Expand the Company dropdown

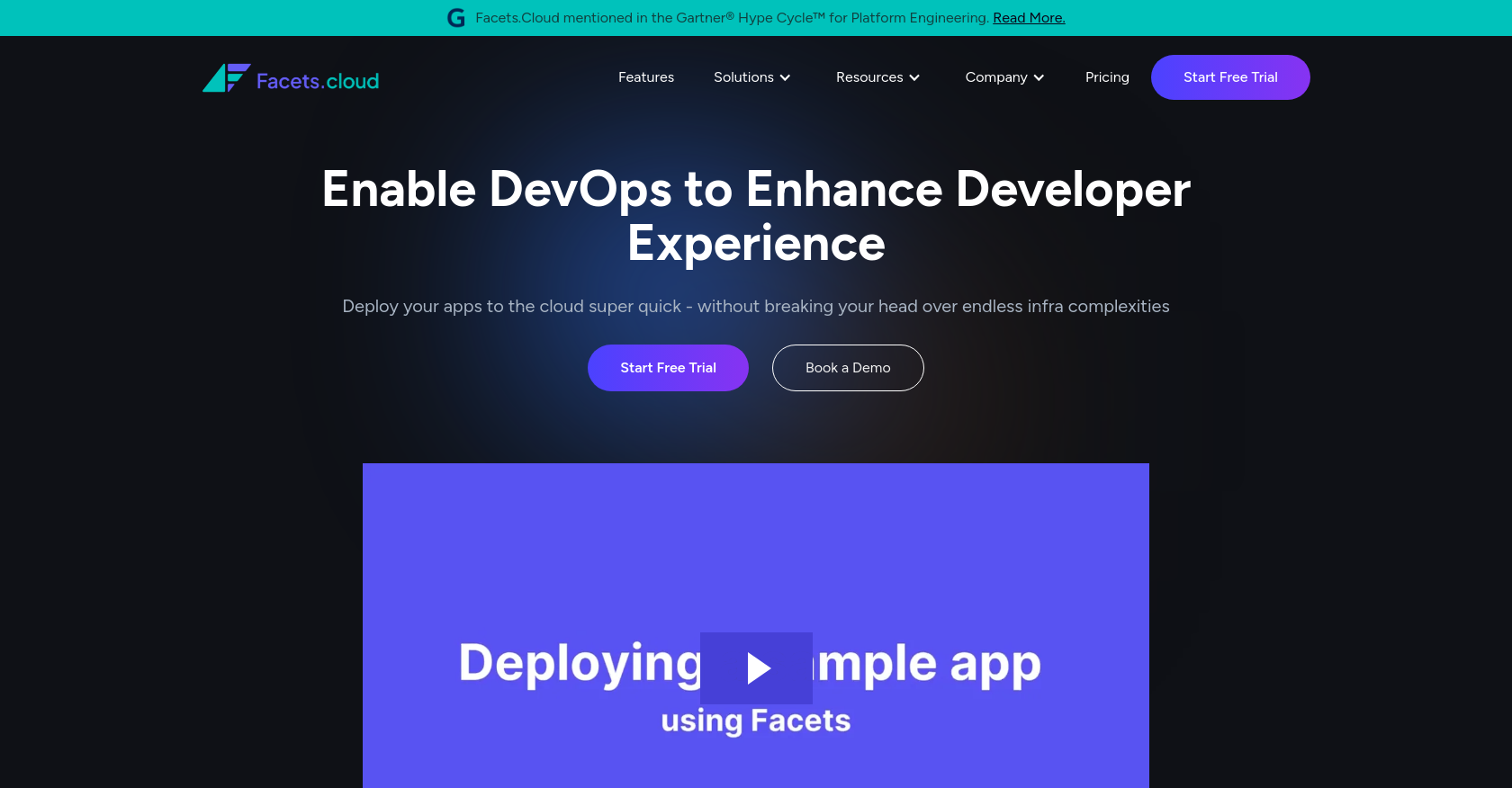point(1005,77)
